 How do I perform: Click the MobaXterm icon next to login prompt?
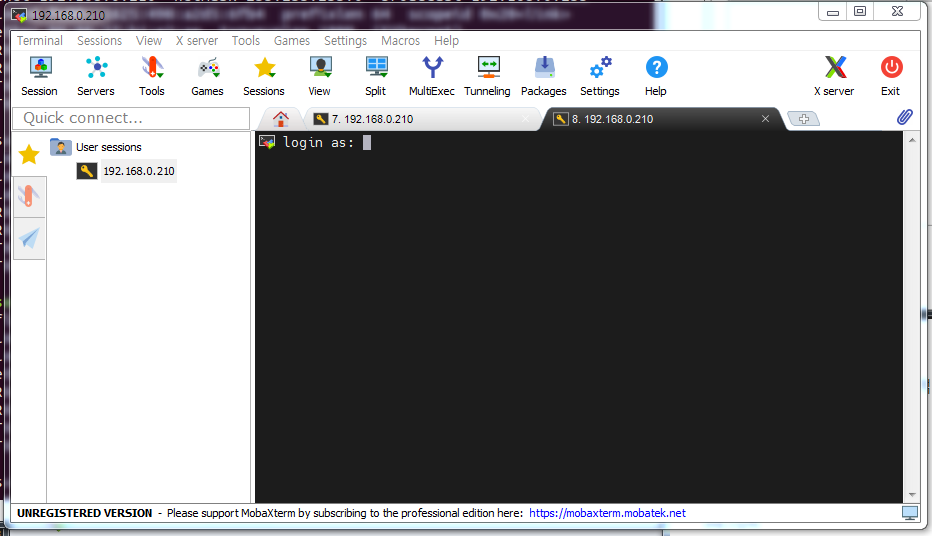[267, 142]
